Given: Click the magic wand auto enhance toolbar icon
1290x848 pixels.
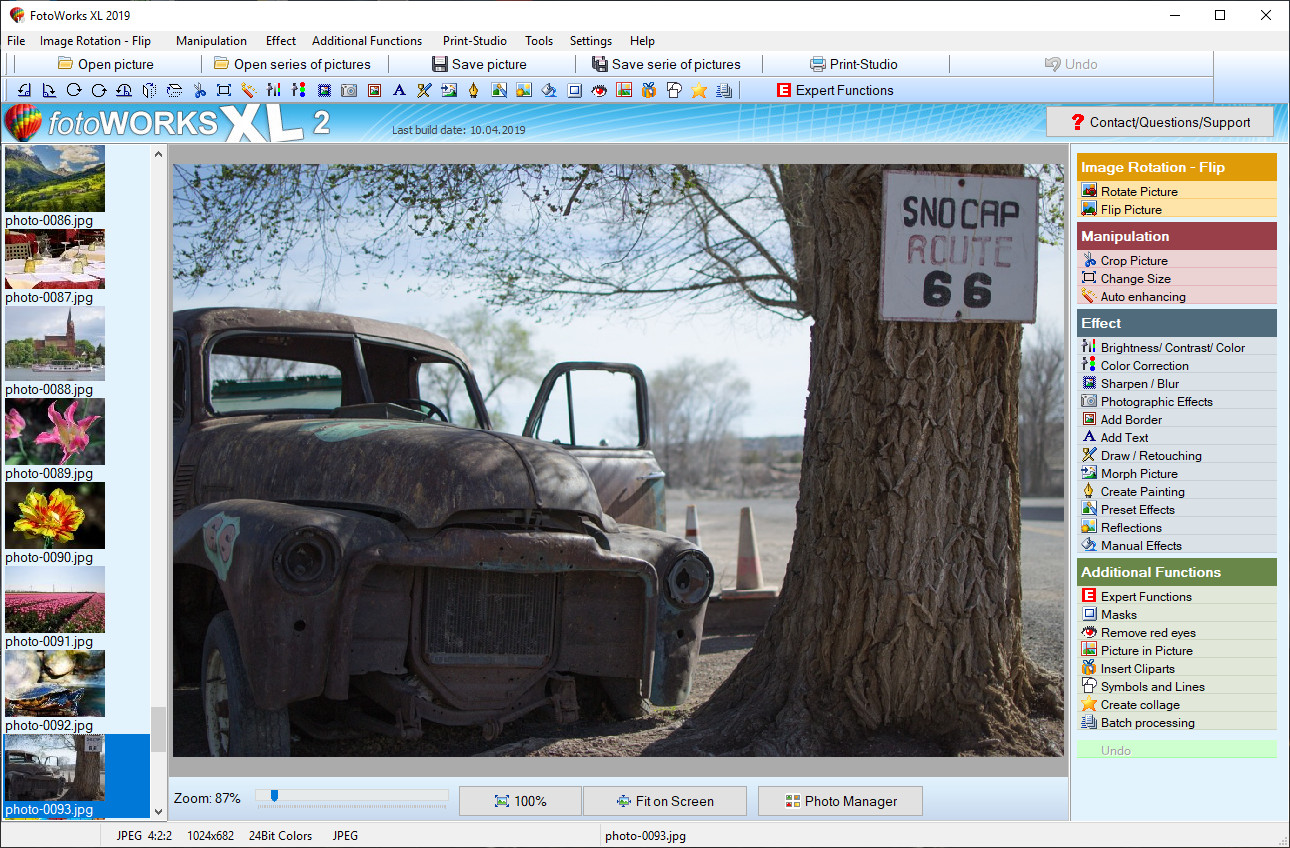Looking at the screenshot, I should (x=248, y=90).
